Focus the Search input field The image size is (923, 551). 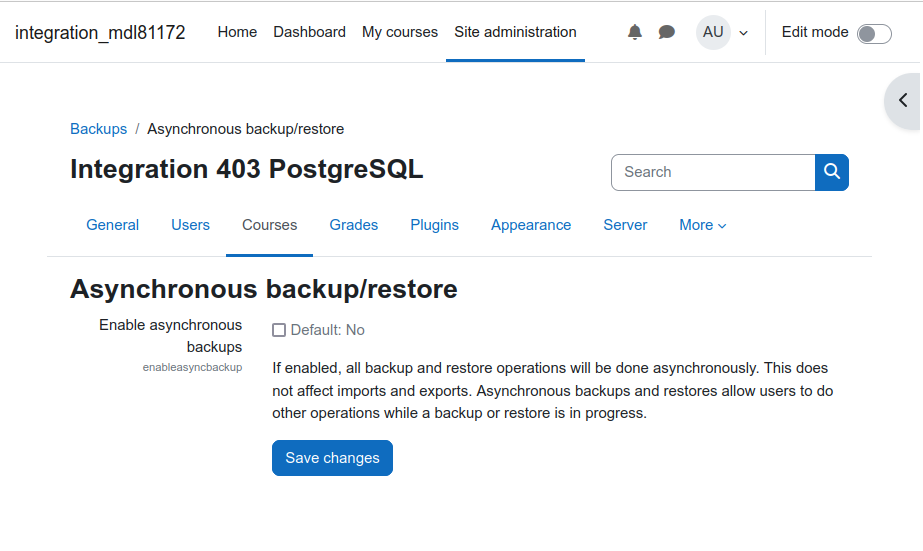click(713, 172)
